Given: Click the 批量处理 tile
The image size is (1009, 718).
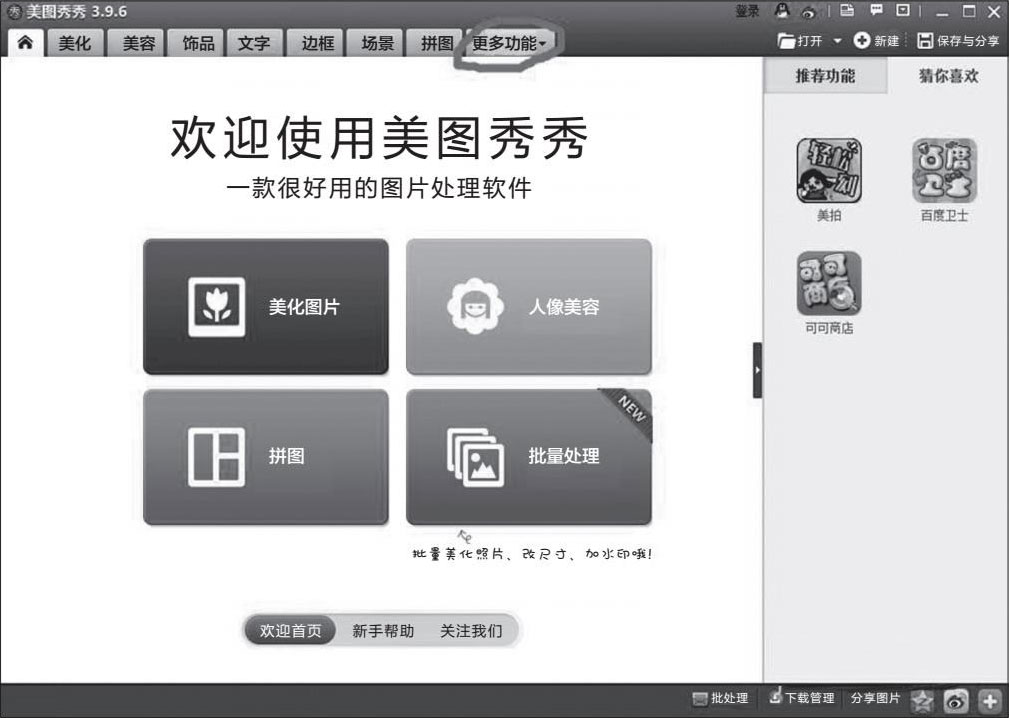Looking at the screenshot, I should (529, 457).
